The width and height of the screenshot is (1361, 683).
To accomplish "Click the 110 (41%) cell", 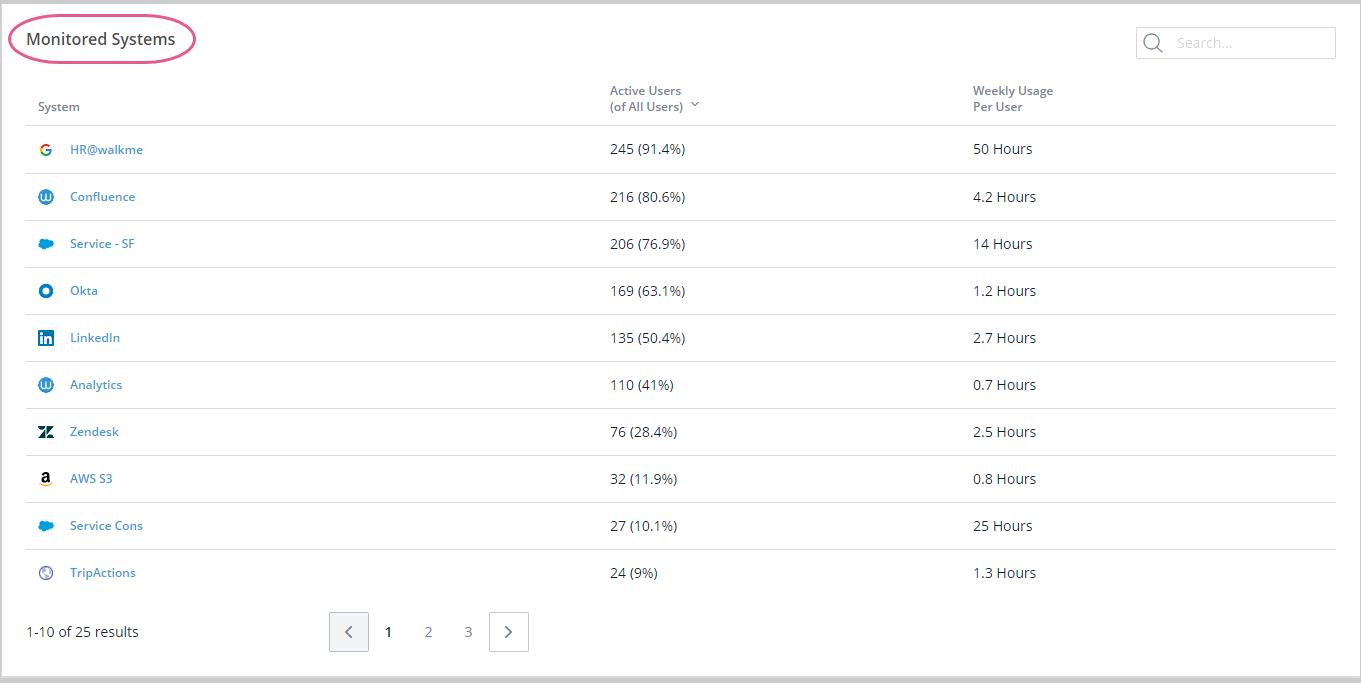I will coord(641,385).
